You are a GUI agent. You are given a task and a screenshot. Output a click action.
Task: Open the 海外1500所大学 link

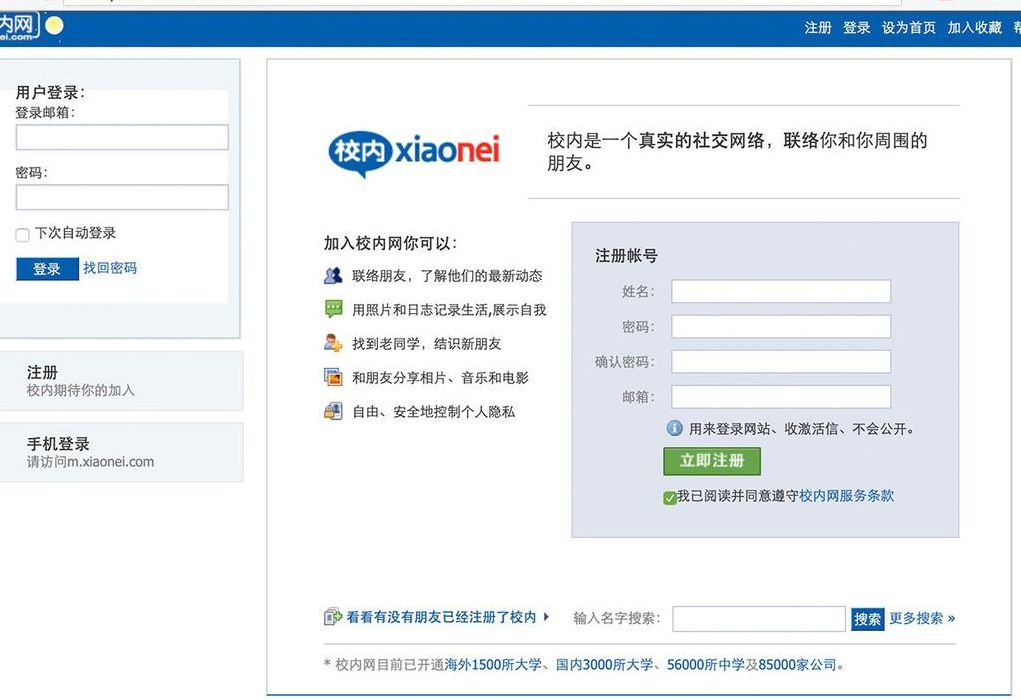[493, 664]
